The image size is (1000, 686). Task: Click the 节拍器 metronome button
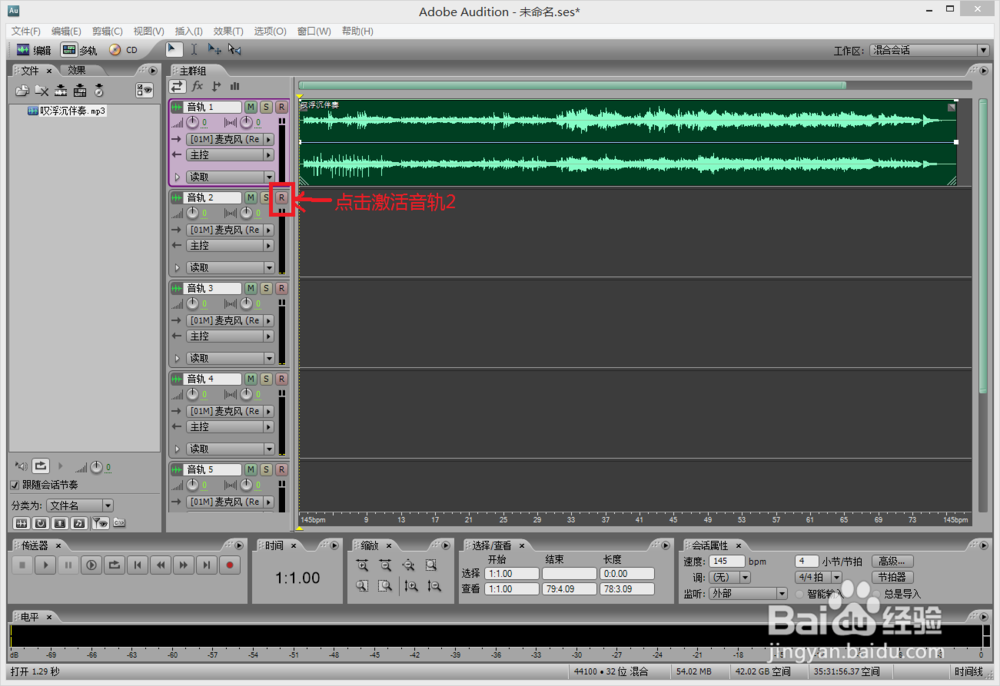tap(892, 577)
